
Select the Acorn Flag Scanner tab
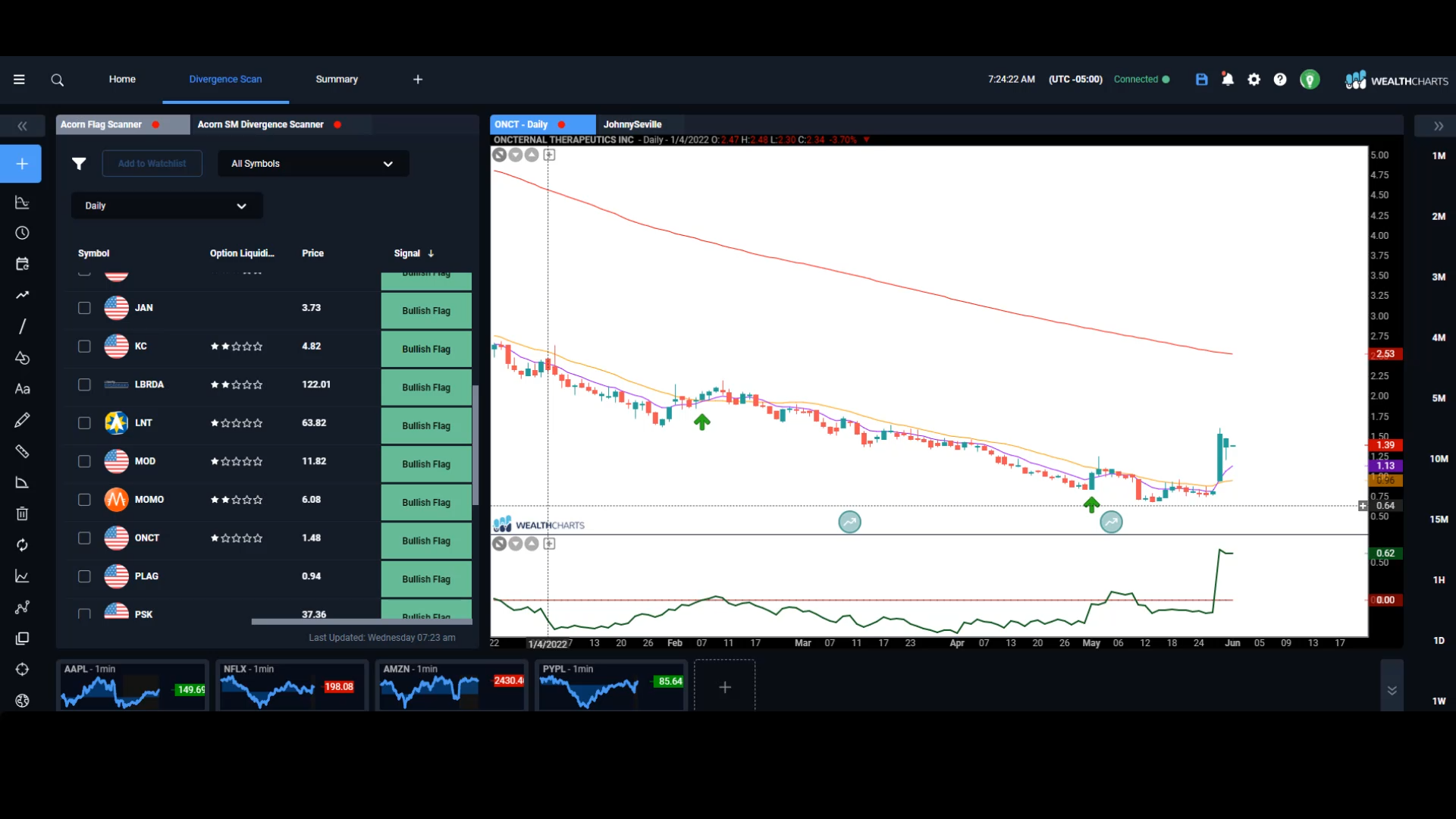click(x=123, y=124)
